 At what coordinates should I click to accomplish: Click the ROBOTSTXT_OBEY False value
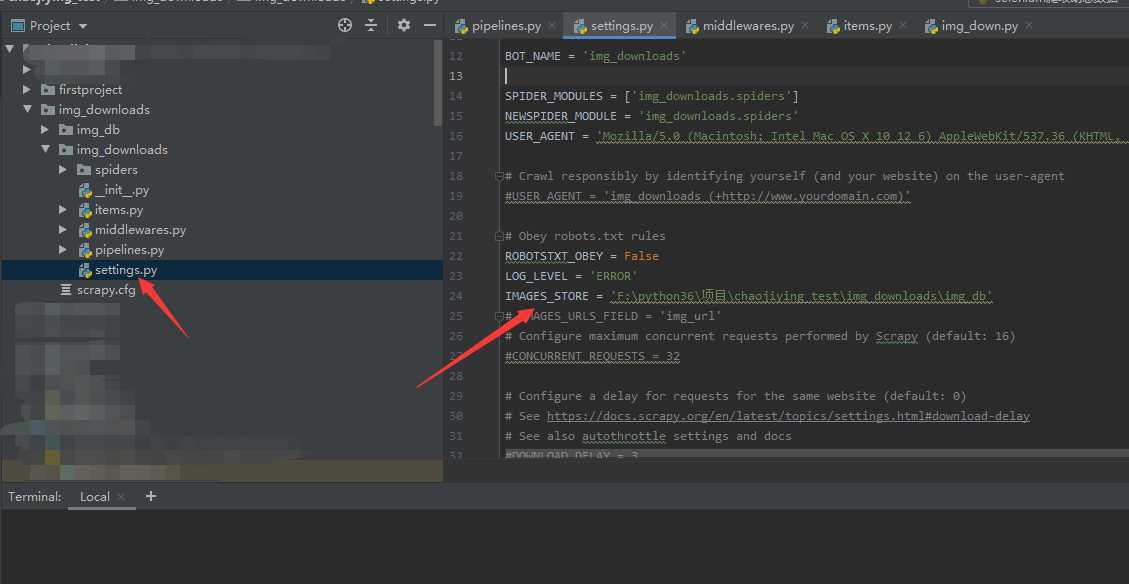tap(641, 256)
